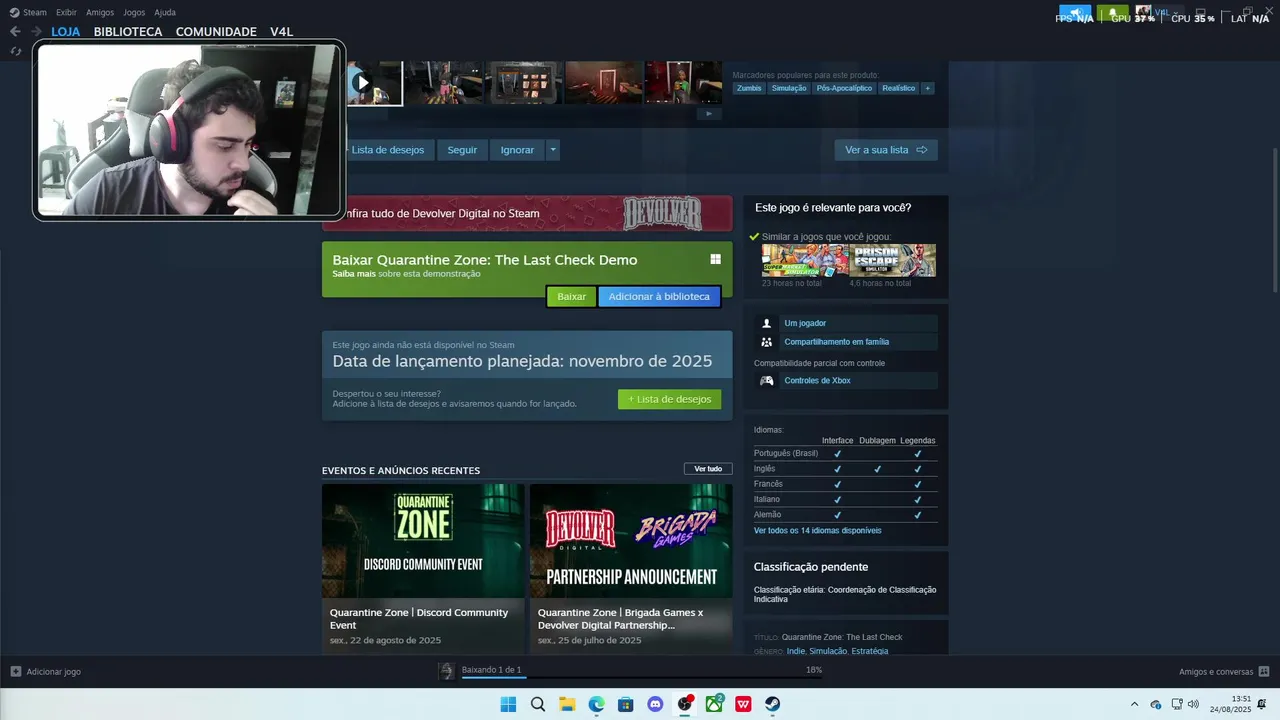Click the Xbox controller icon
The width and height of the screenshot is (1280, 720).
coord(766,381)
